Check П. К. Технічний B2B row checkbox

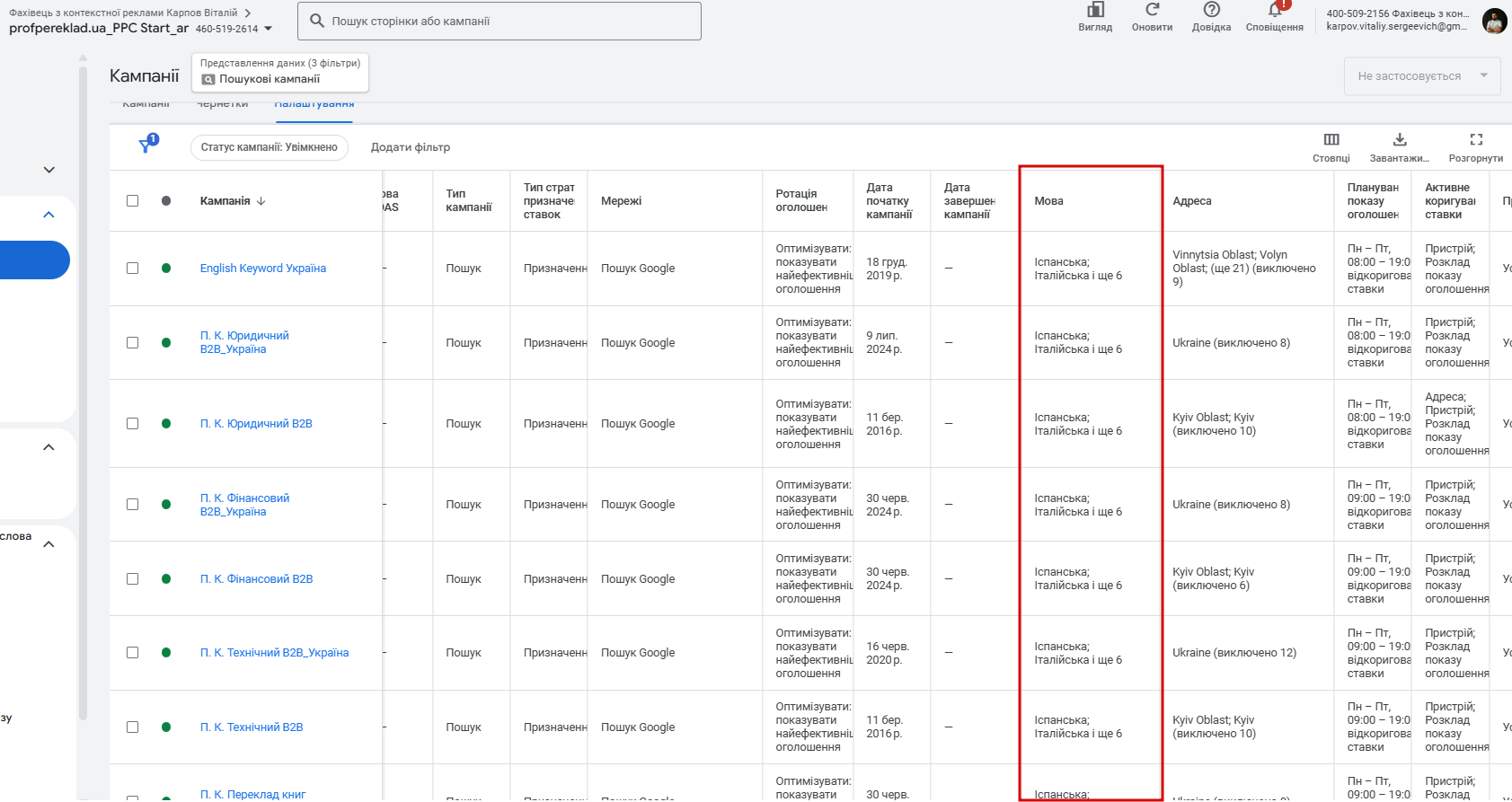[x=133, y=727]
